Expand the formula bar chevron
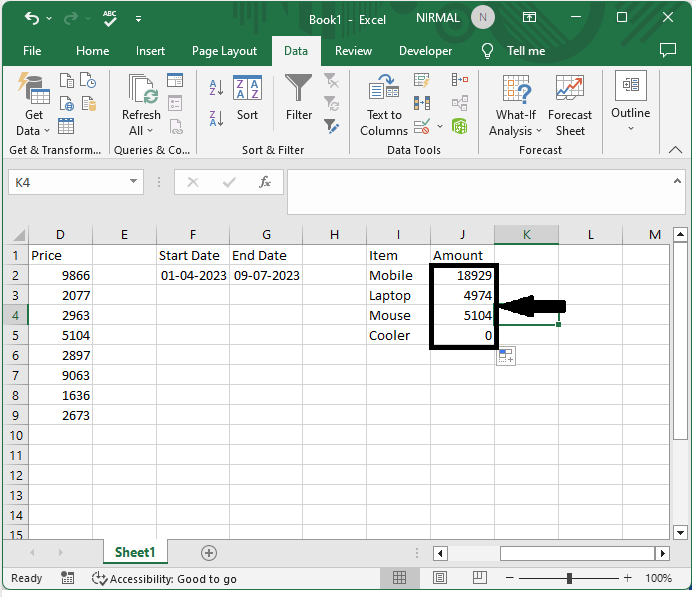Image resolution: width=696 pixels, height=597 pixels. (x=677, y=181)
